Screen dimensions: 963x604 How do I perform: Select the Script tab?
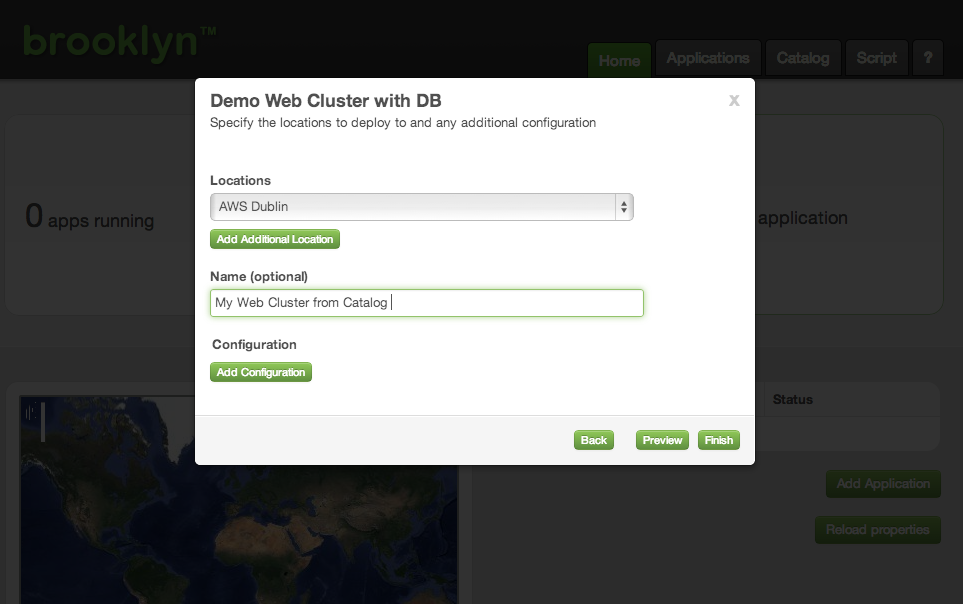point(876,58)
